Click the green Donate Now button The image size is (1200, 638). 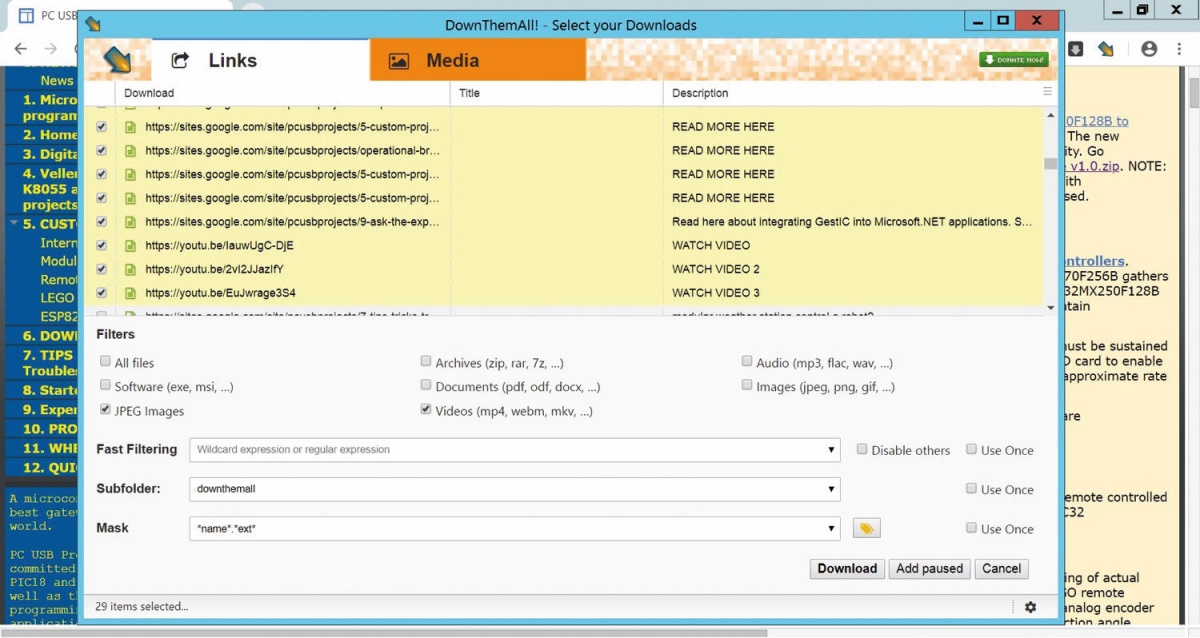(x=1014, y=60)
